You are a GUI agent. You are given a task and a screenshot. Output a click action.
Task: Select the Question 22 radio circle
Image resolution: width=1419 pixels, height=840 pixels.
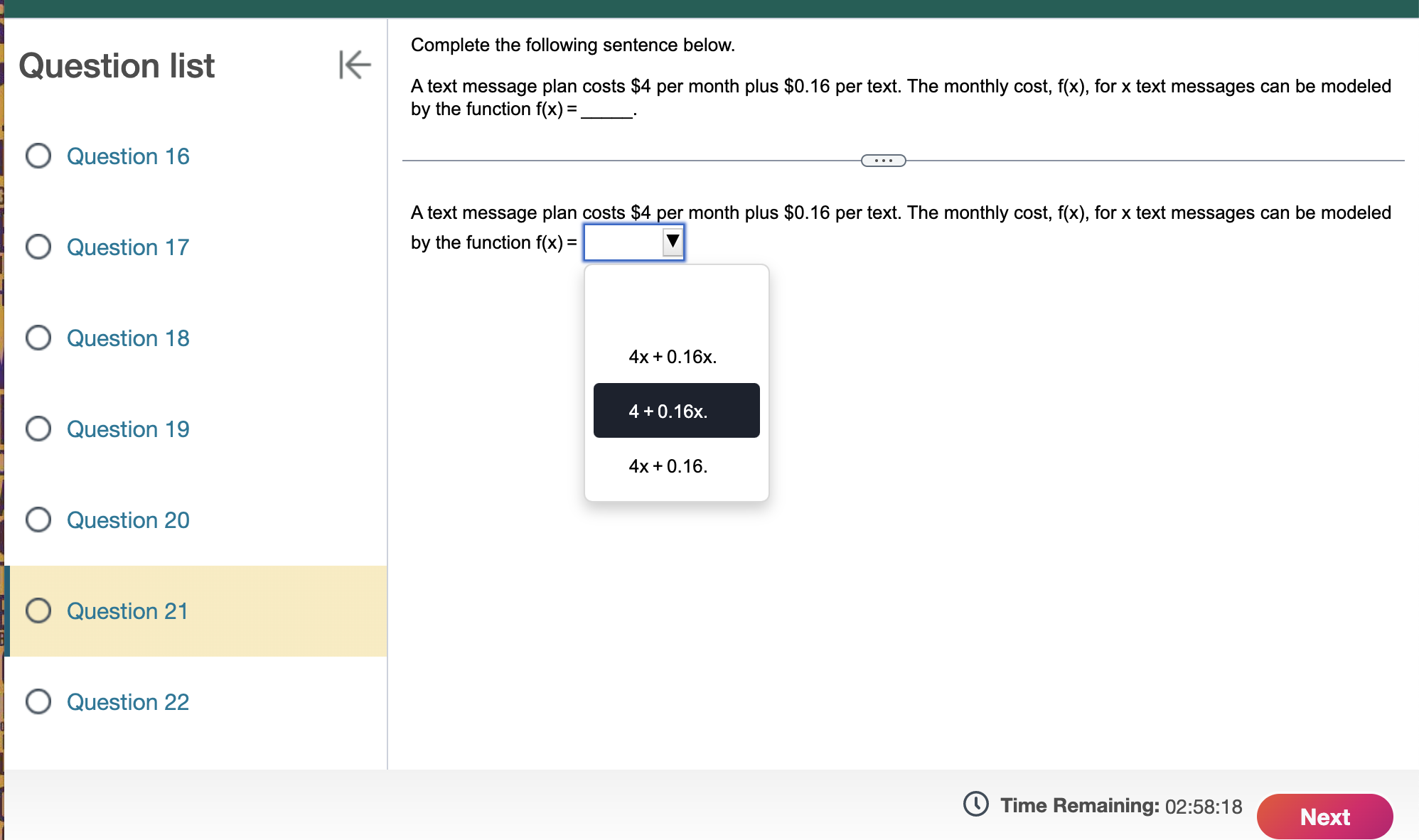pyautogui.click(x=38, y=701)
